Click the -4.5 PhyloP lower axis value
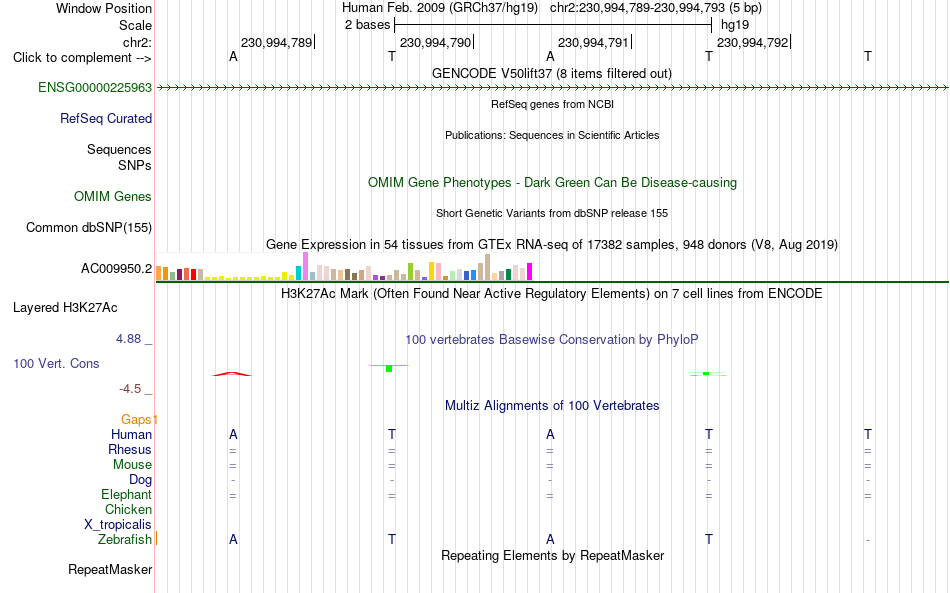The image size is (950, 593). (x=130, y=389)
